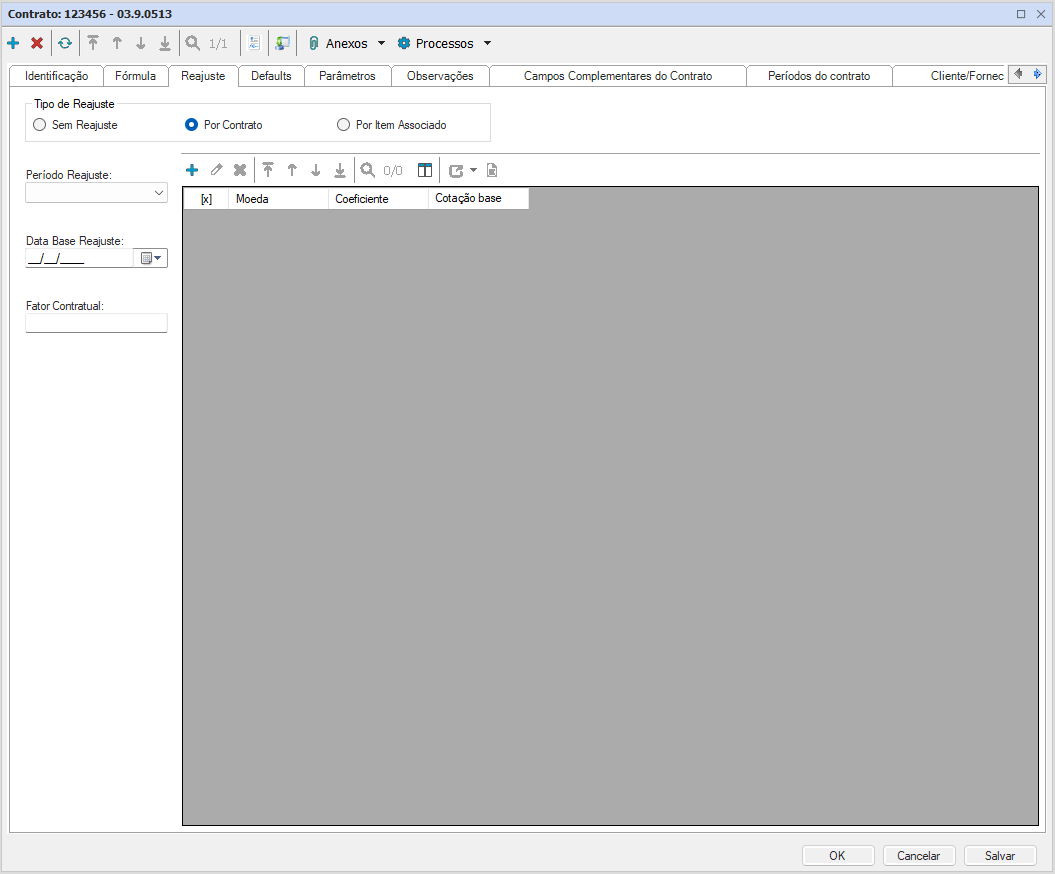The image size is (1055, 874).
Task: Maximize the Contrato window
Action: pyautogui.click(x=1021, y=13)
